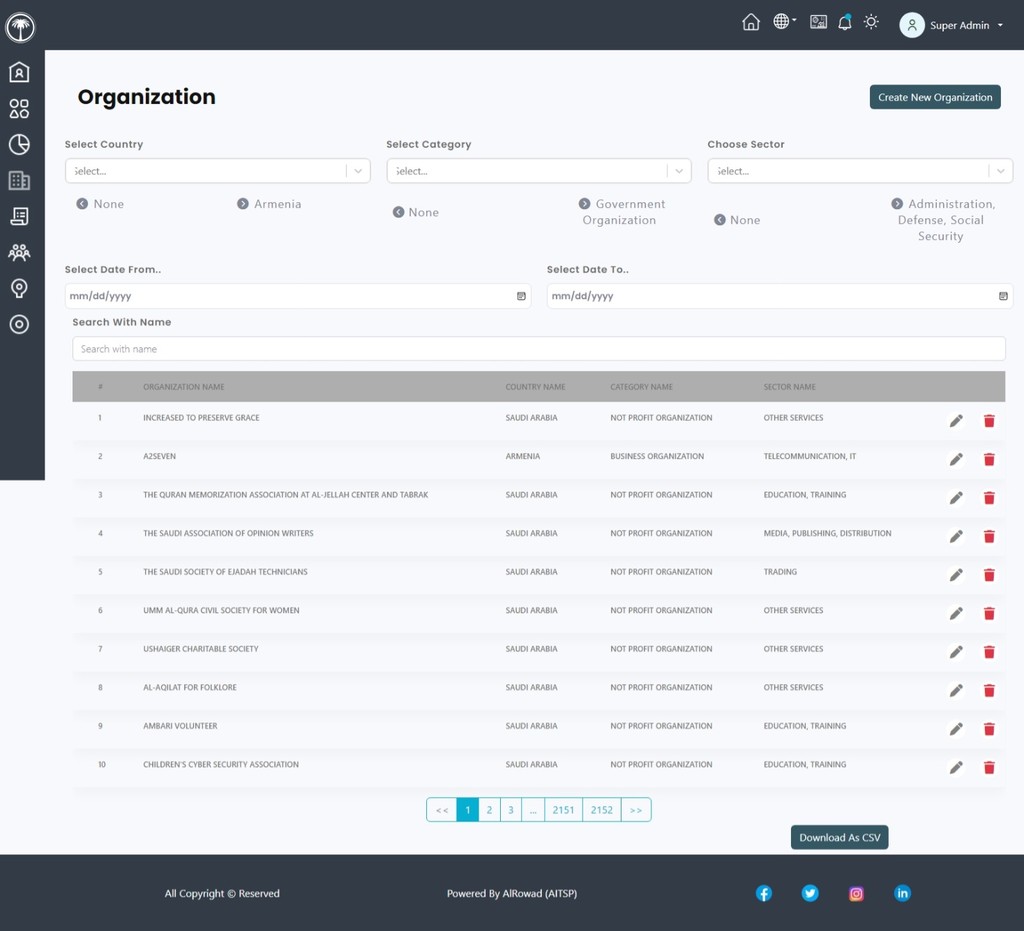Image resolution: width=1024 pixels, height=931 pixels.
Task: Click the next pages >> button
Action: (x=636, y=810)
